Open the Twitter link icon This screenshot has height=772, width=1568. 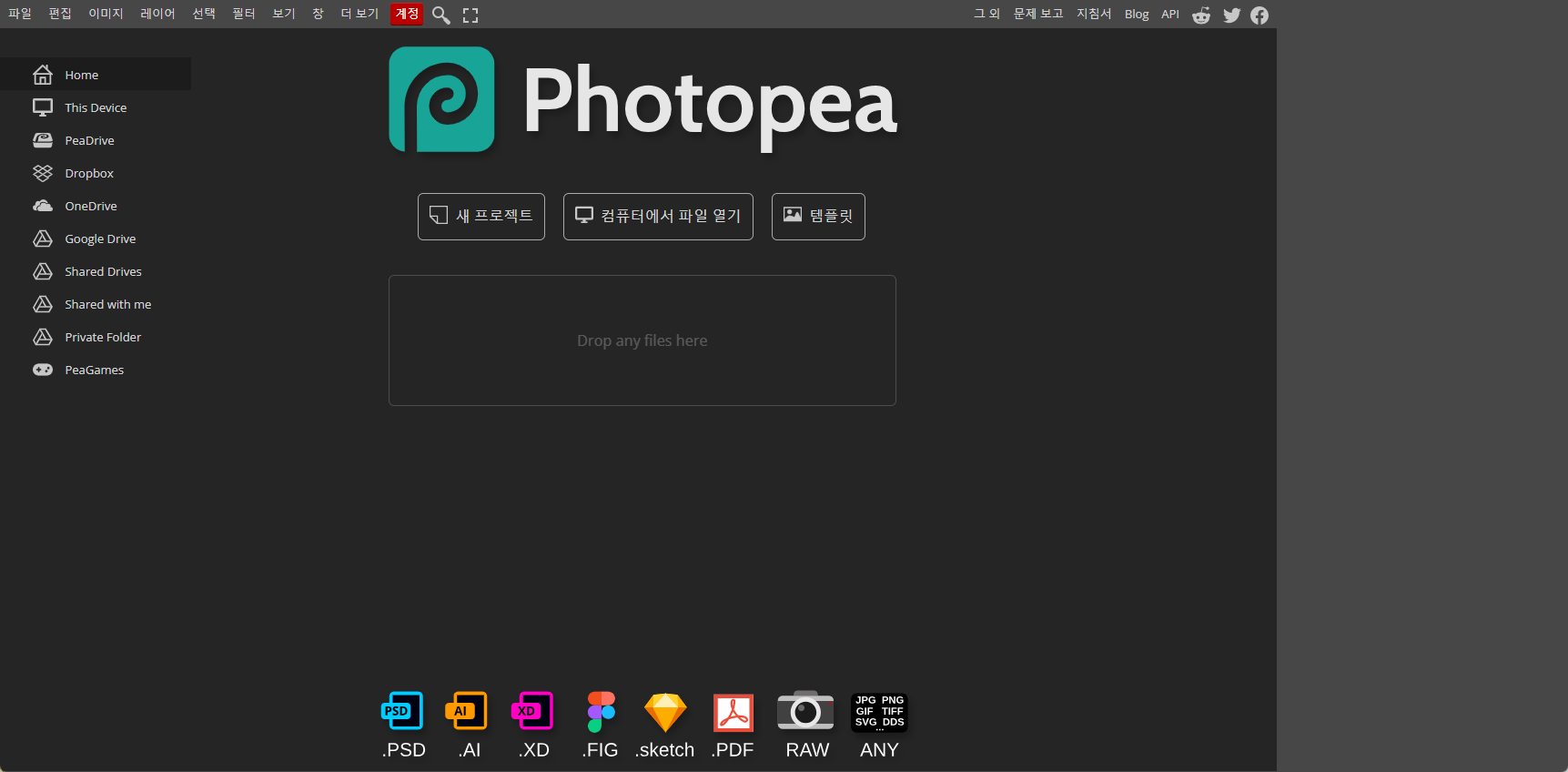coord(1232,15)
